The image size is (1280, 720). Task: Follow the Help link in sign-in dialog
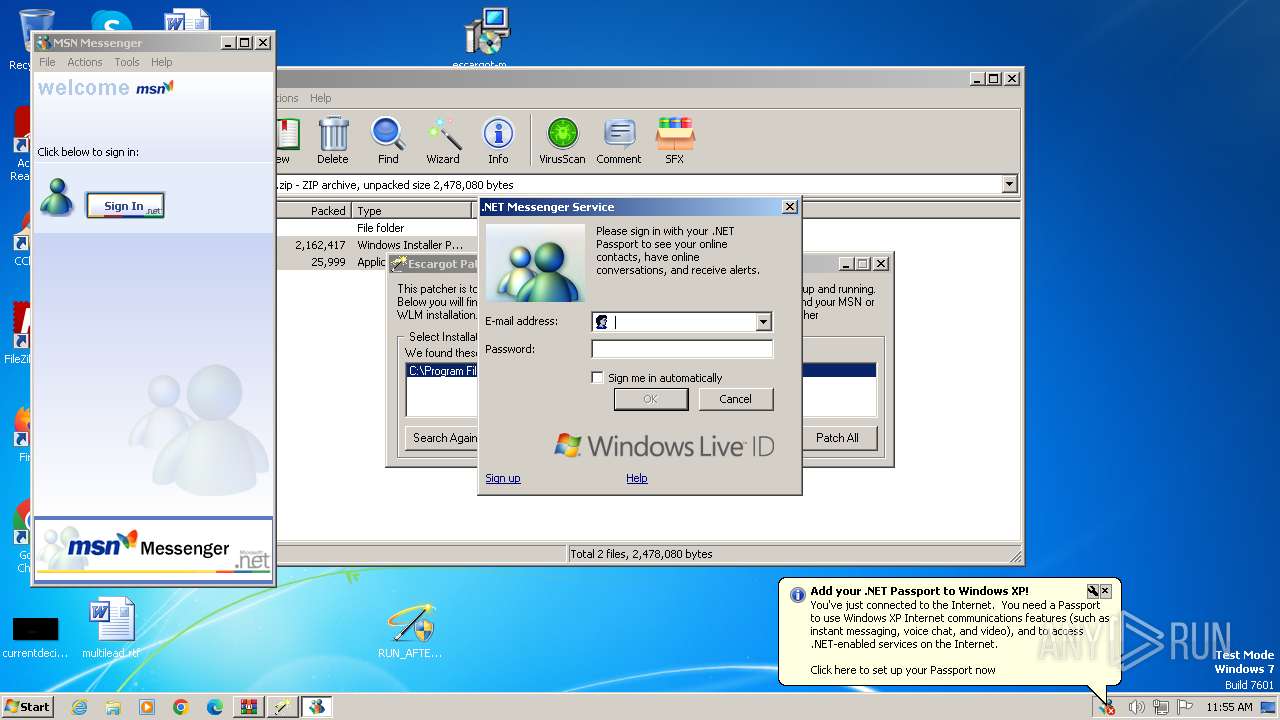click(x=637, y=478)
